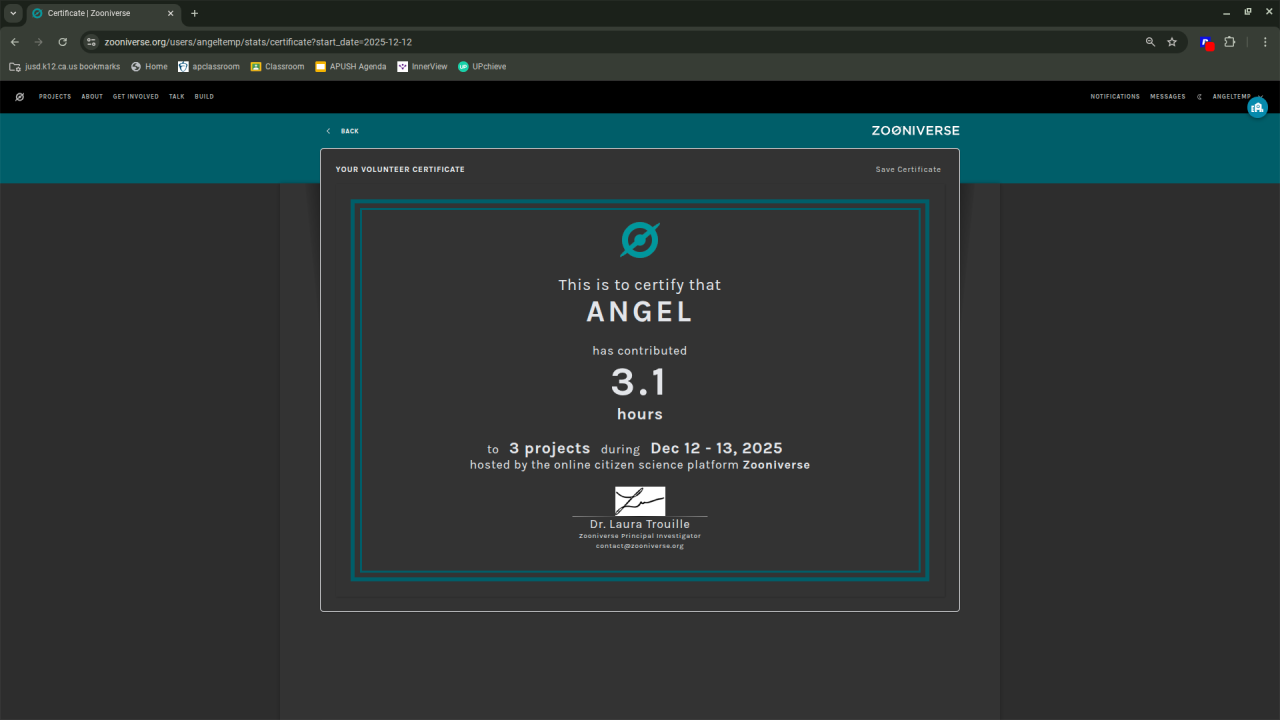Click the contact@zooniverse.org email text
Viewport: 1280px width, 720px height.
(640, 546)
